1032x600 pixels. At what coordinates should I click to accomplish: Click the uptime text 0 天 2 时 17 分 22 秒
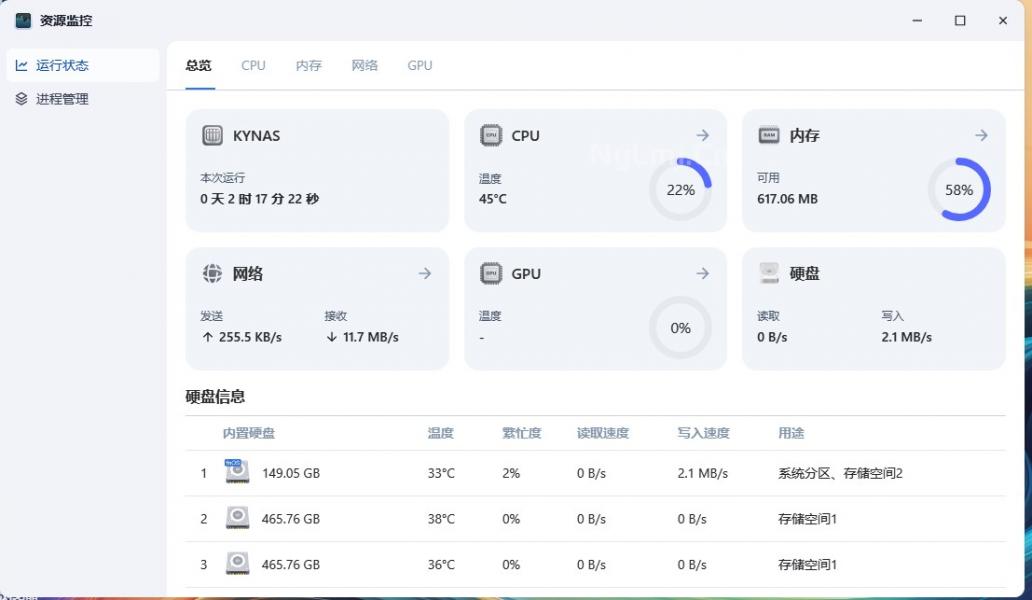(259, 199)
